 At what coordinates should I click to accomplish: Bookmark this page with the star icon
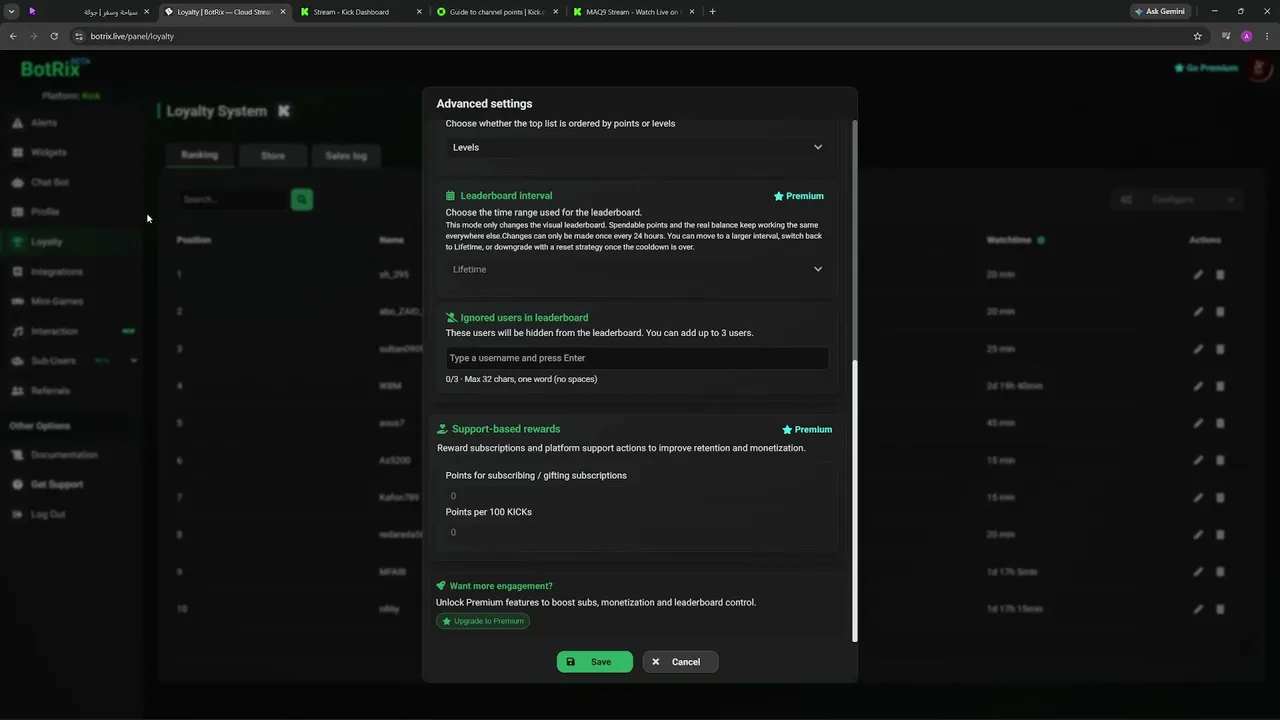[1198, 36]
